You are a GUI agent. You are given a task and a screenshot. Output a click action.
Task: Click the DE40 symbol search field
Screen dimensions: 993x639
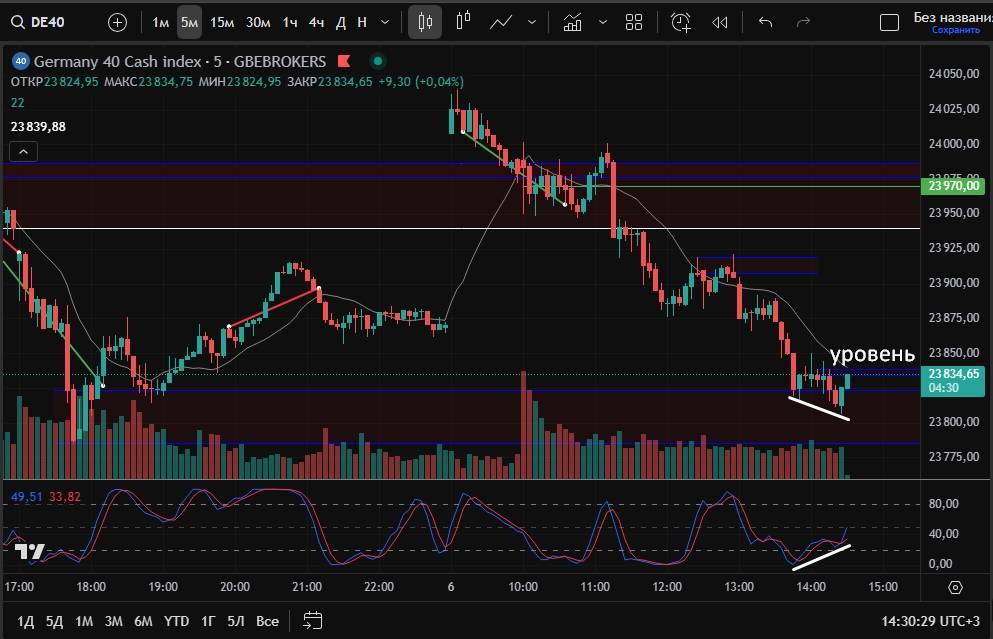(x=42, y=22)
